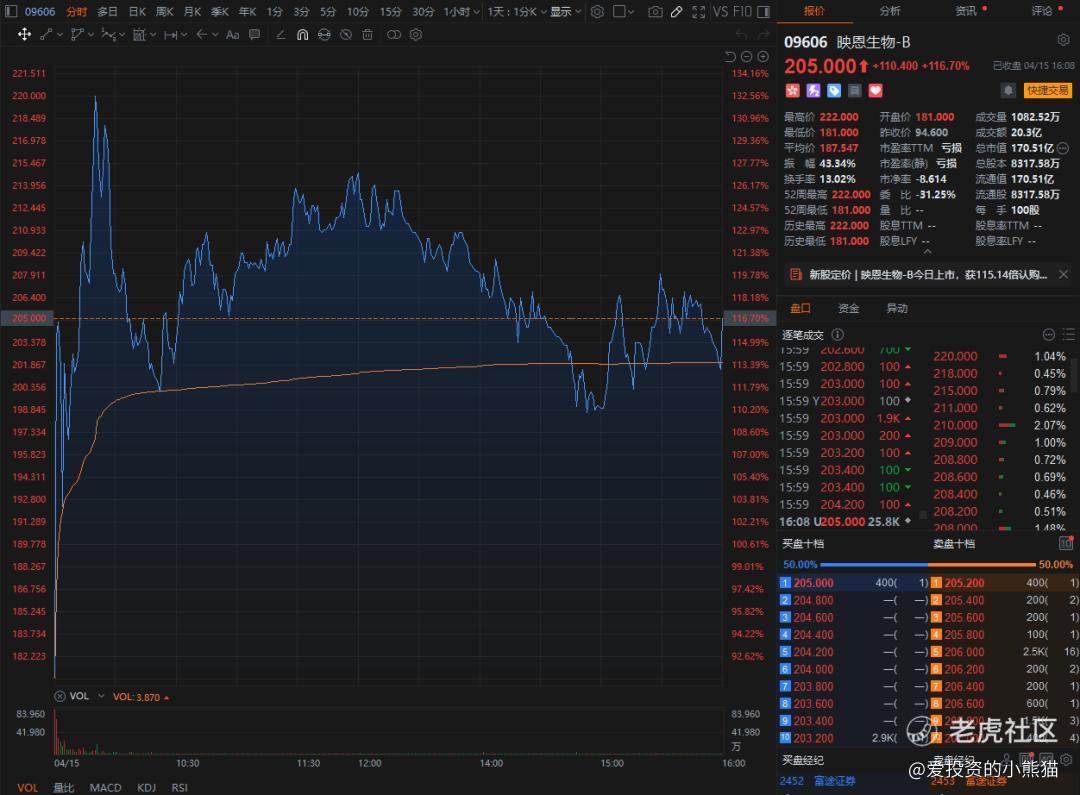Screen dimensions: 1080x795
Task: Select the 5分 interval
Action: [328, 12]
